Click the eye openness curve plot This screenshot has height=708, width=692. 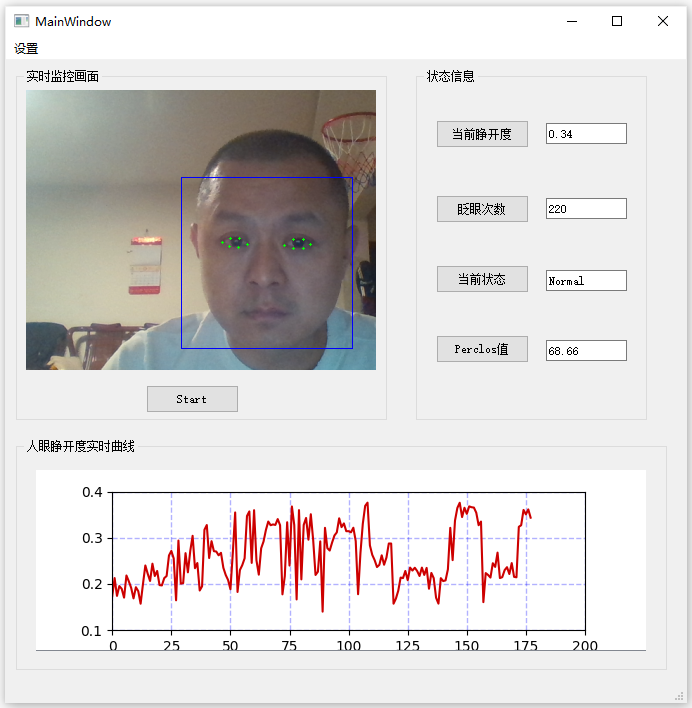click(x=341, y=560)
